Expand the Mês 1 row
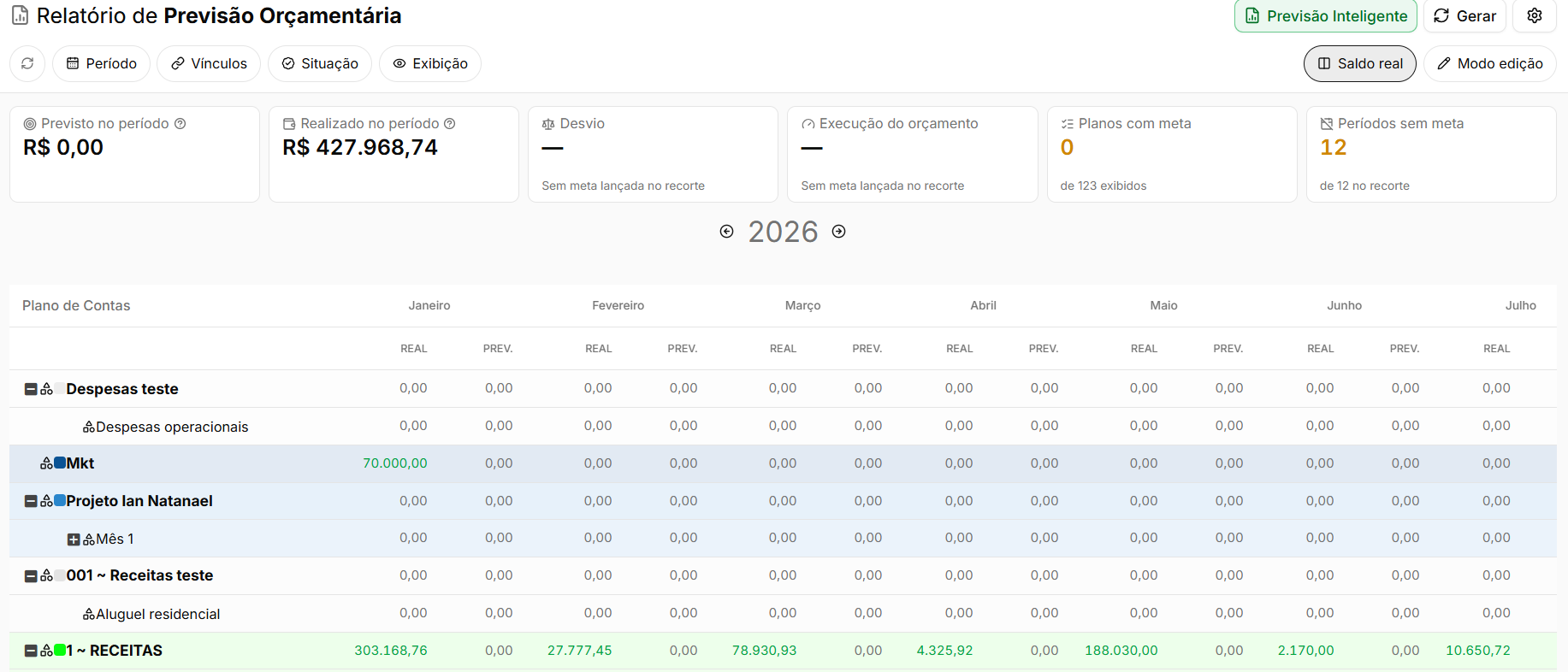Viewport: 1568px width, 672px height. coord(74,539)
